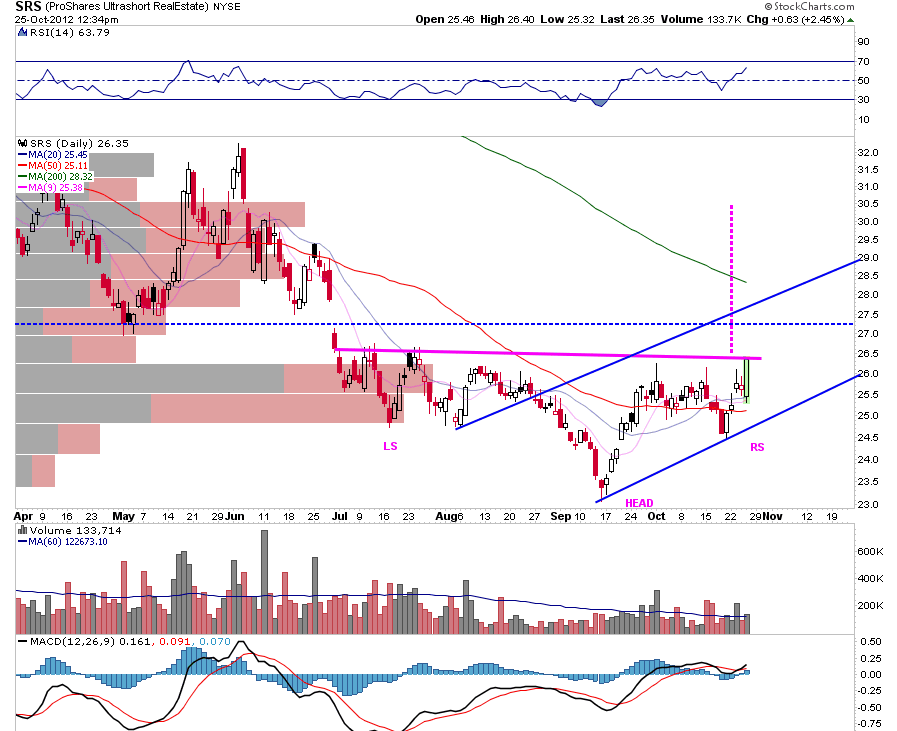Screen dimensions: 897x731
Task: Click the LS left shoulder annotation
Action: pyautogui.click(x=390, y=446)
